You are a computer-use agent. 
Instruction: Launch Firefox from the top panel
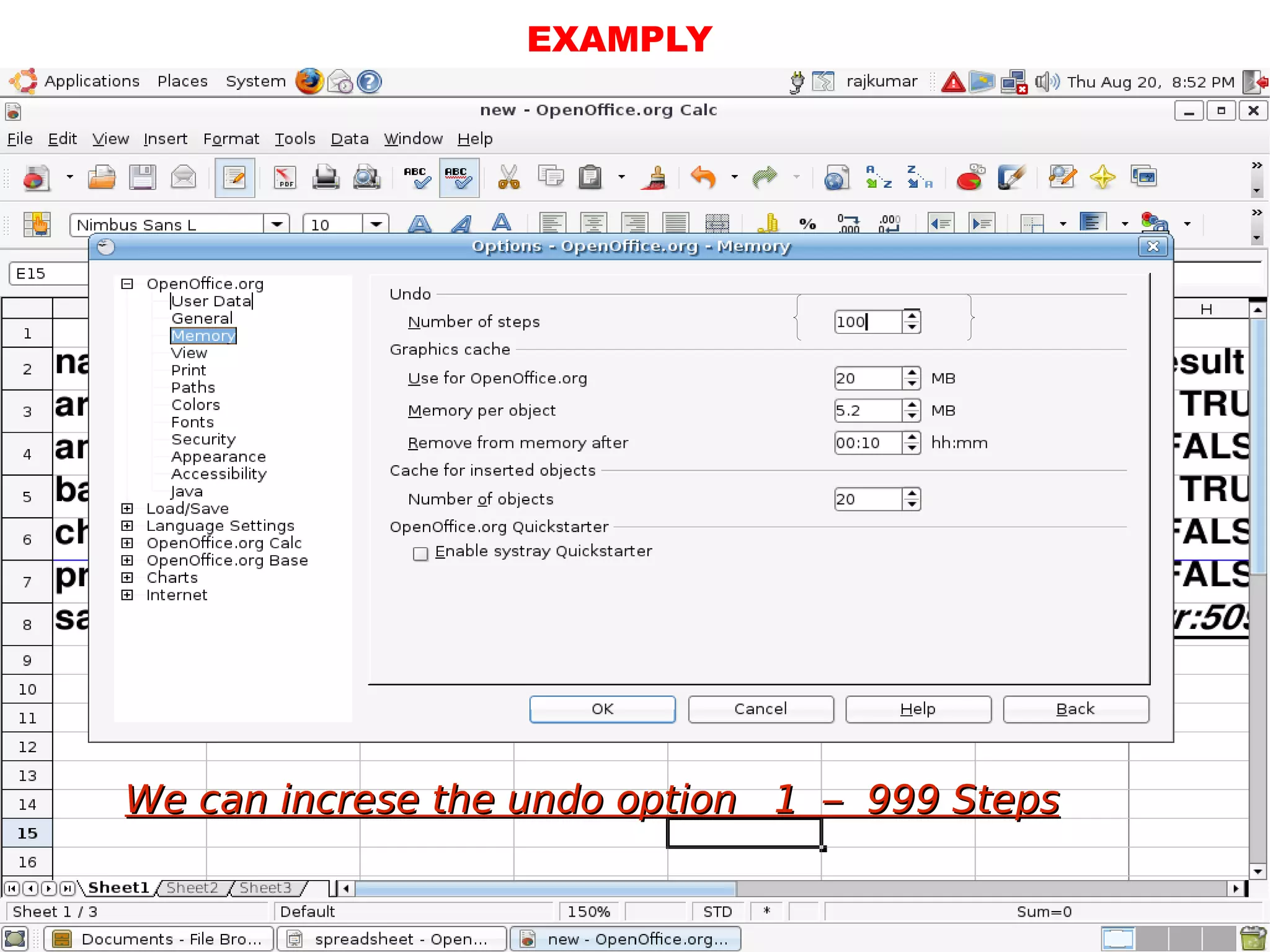[x=309, y=81]
